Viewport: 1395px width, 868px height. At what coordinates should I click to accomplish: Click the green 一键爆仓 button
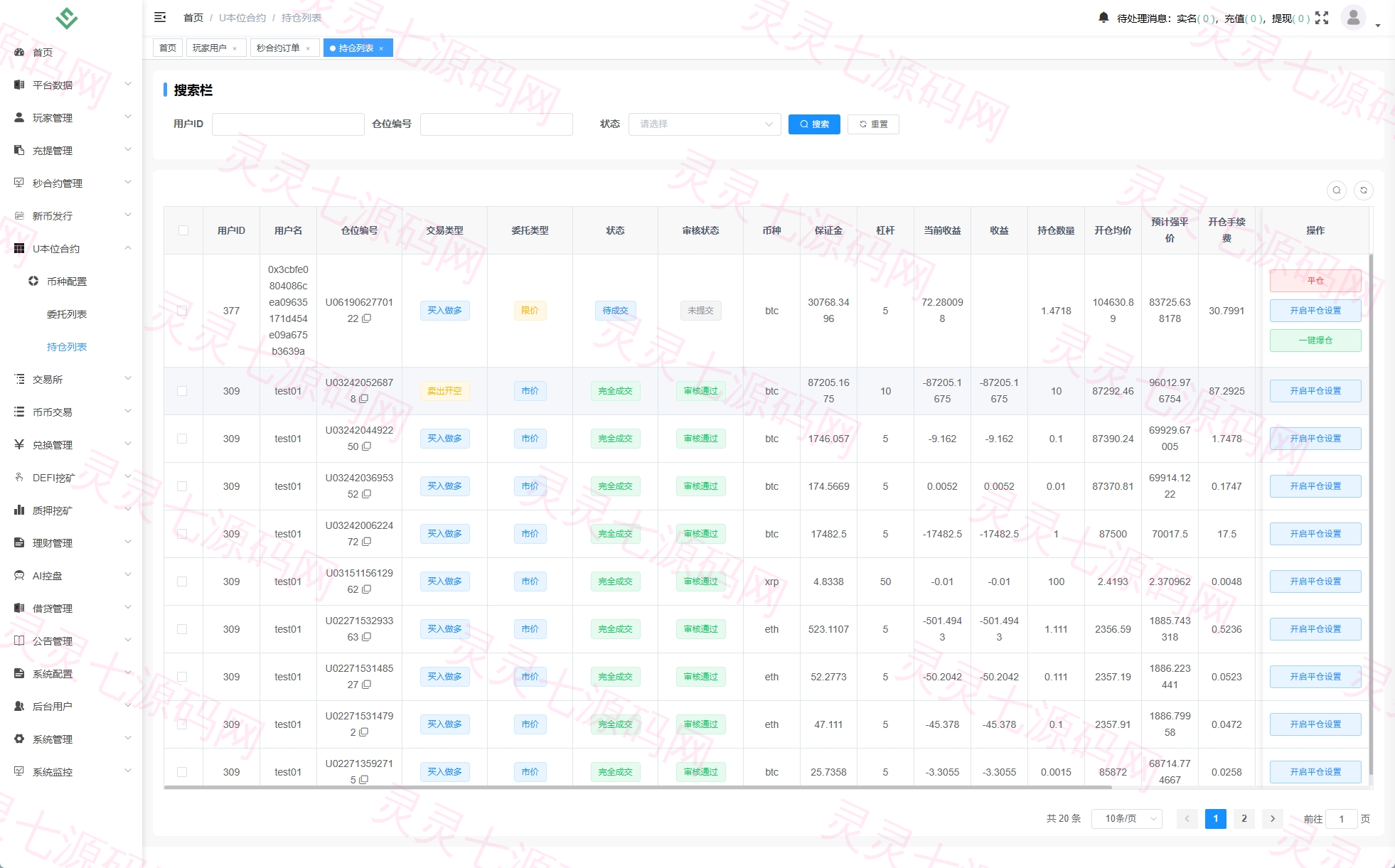pyautogui.click(x=1315, y=341)
